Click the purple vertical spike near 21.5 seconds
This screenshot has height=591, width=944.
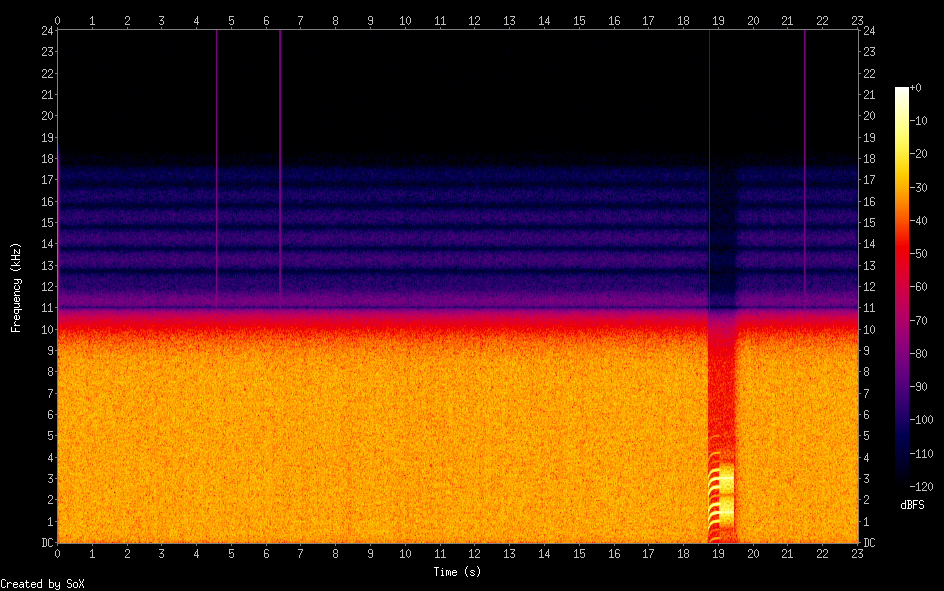[805, 160]
